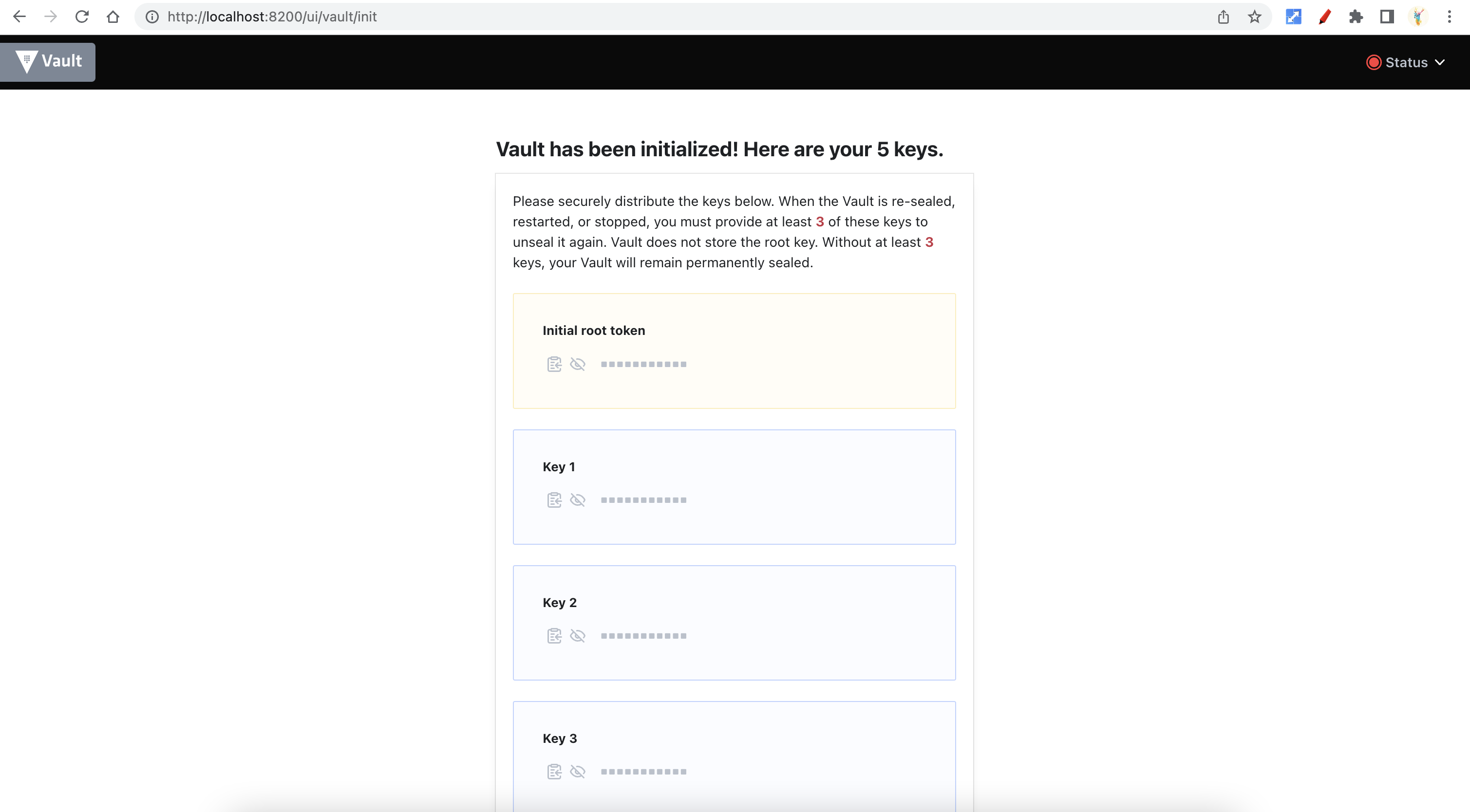Viewport: 1470px width, 812px height.
Task: Toggle visibility of Key 3
Action: [x=578, y=772]
